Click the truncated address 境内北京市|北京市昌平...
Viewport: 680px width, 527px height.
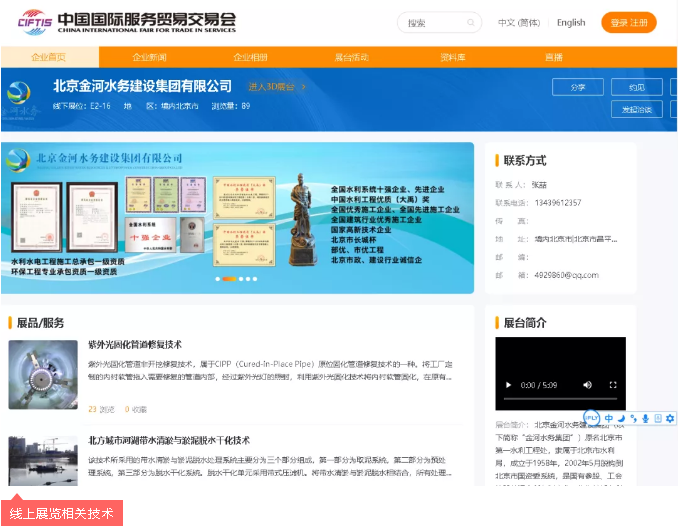click(x=575, y=239)
